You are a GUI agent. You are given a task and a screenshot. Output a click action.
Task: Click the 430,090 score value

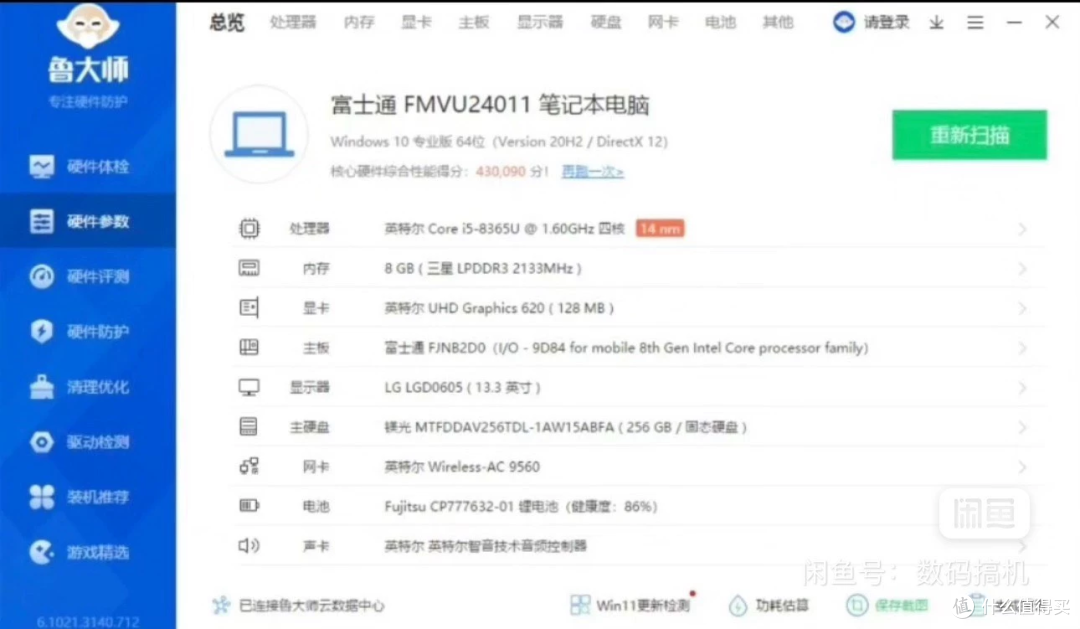[501, 171]
